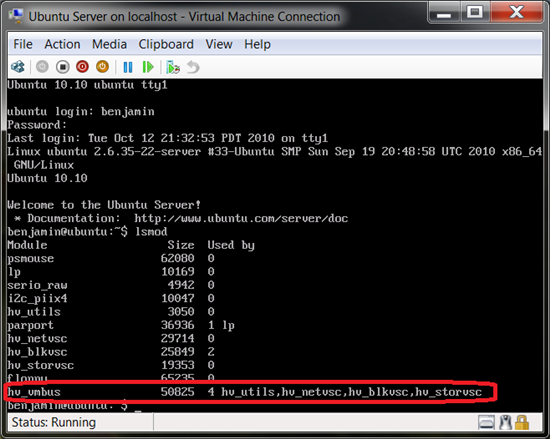The height and width of the screenshot is (439, 550).
Task: Click the window title text
Action: tap(184, 16)
